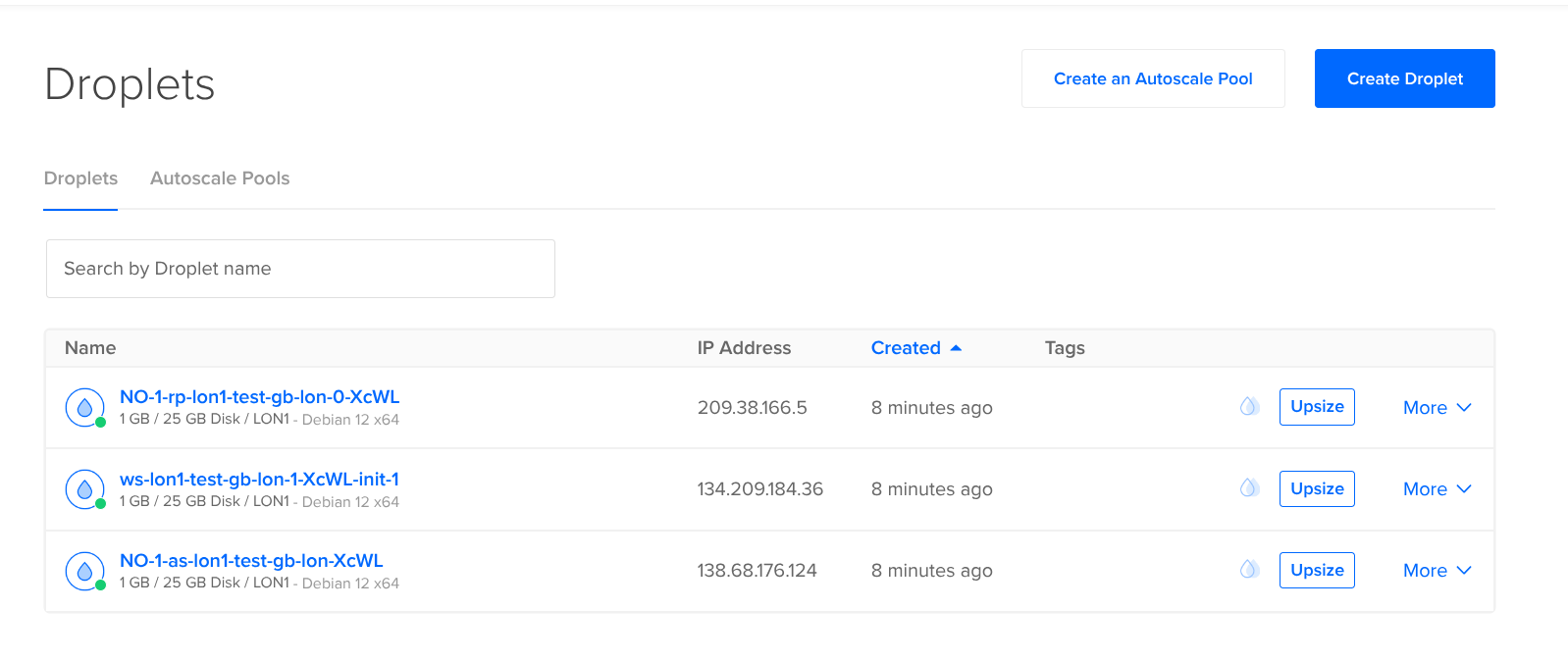Click droplet icon for NO-1-as-lon1-test-gb-lon-XcWL

pos(84,571)
